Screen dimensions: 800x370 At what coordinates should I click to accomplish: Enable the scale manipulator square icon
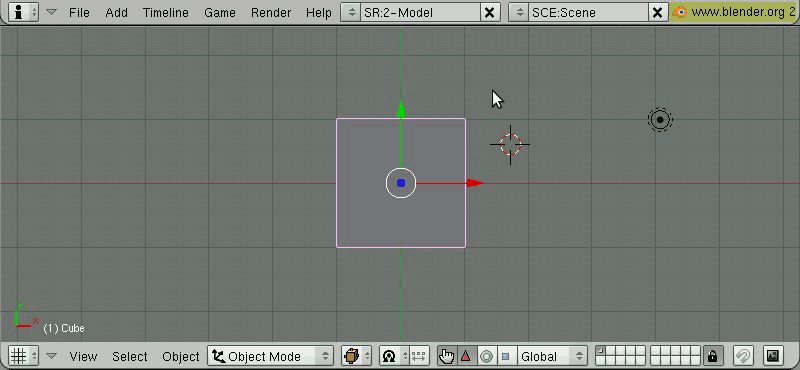click(506, 356)
